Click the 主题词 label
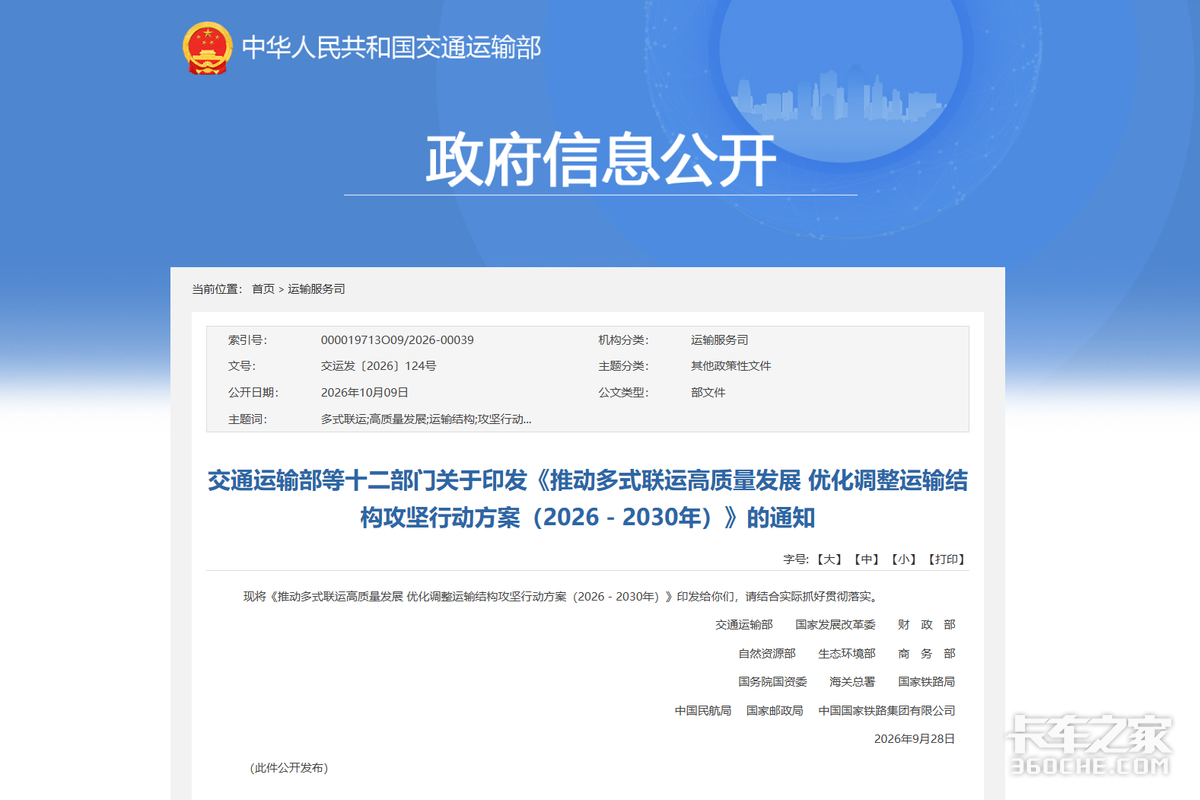Screen dimensions: 1200x800 coord(247,419)
